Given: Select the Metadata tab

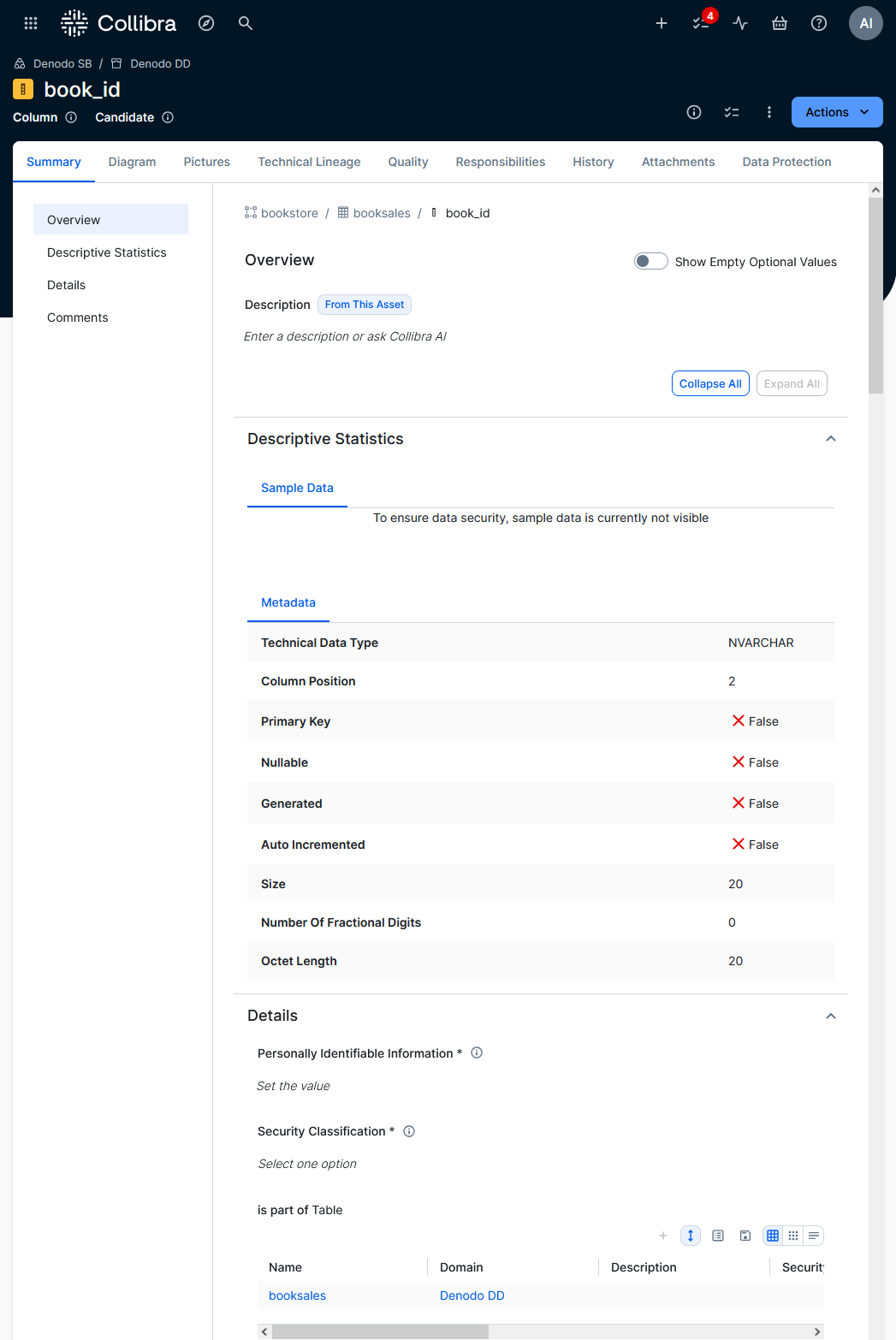Looking at the screenshot, I should pyautogui.click(x=288, y=602).
